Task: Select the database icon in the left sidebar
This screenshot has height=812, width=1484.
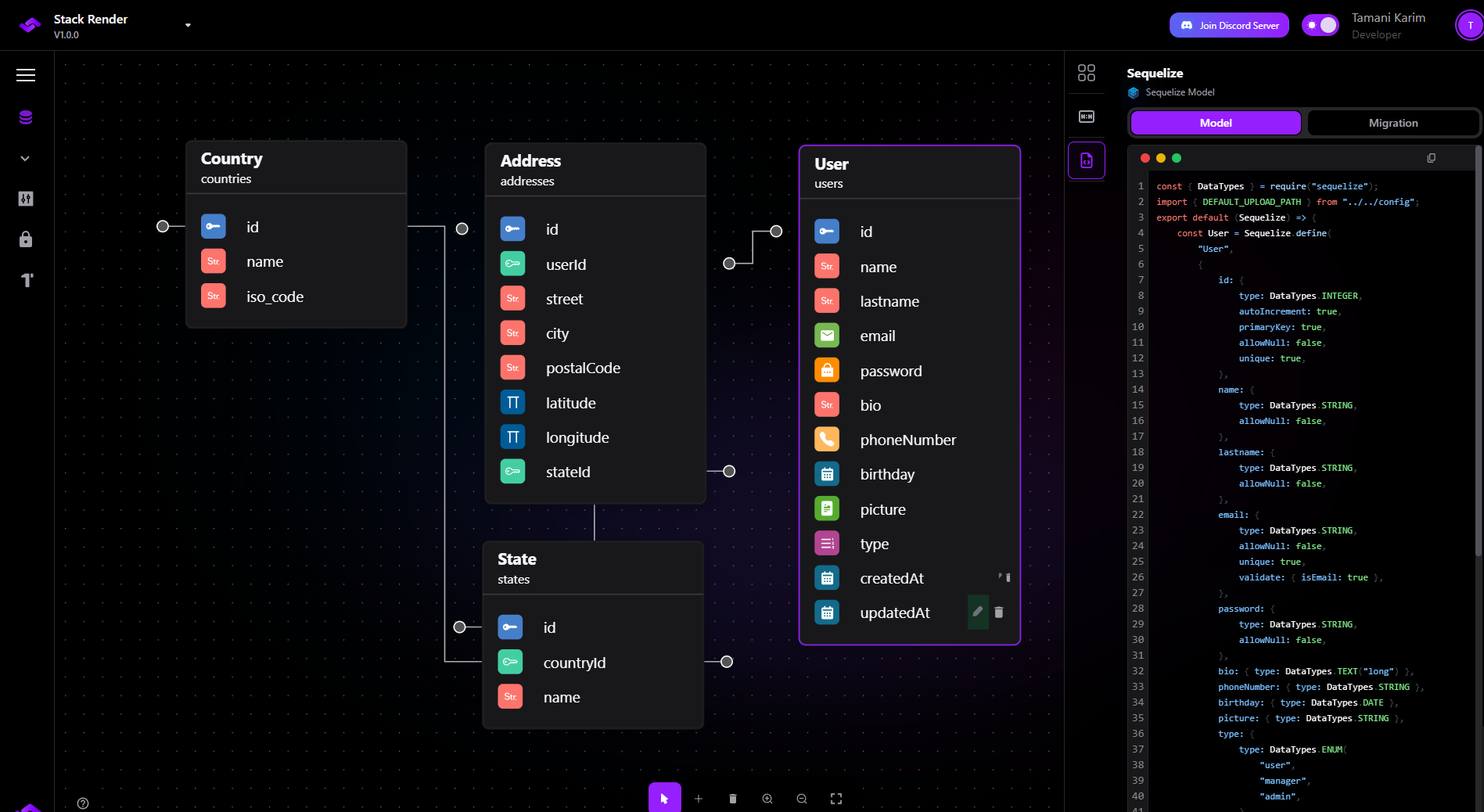Action: 26,117
